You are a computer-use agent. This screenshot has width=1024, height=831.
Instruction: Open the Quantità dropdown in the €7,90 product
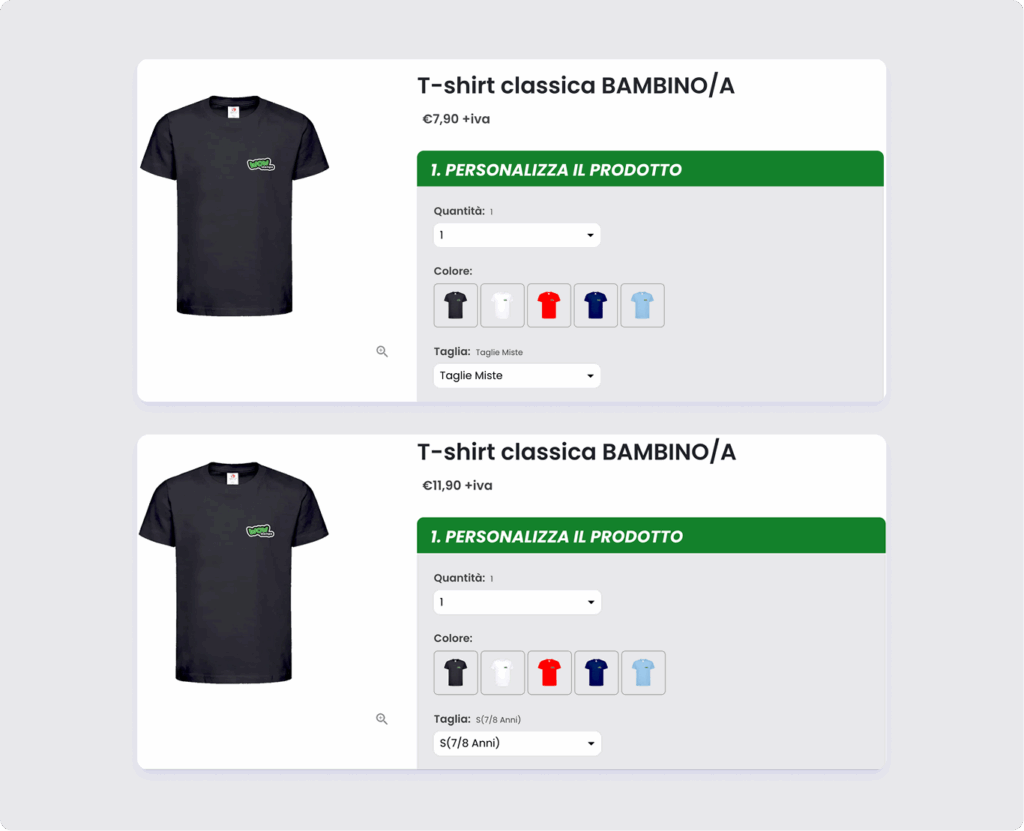point(517,235)
